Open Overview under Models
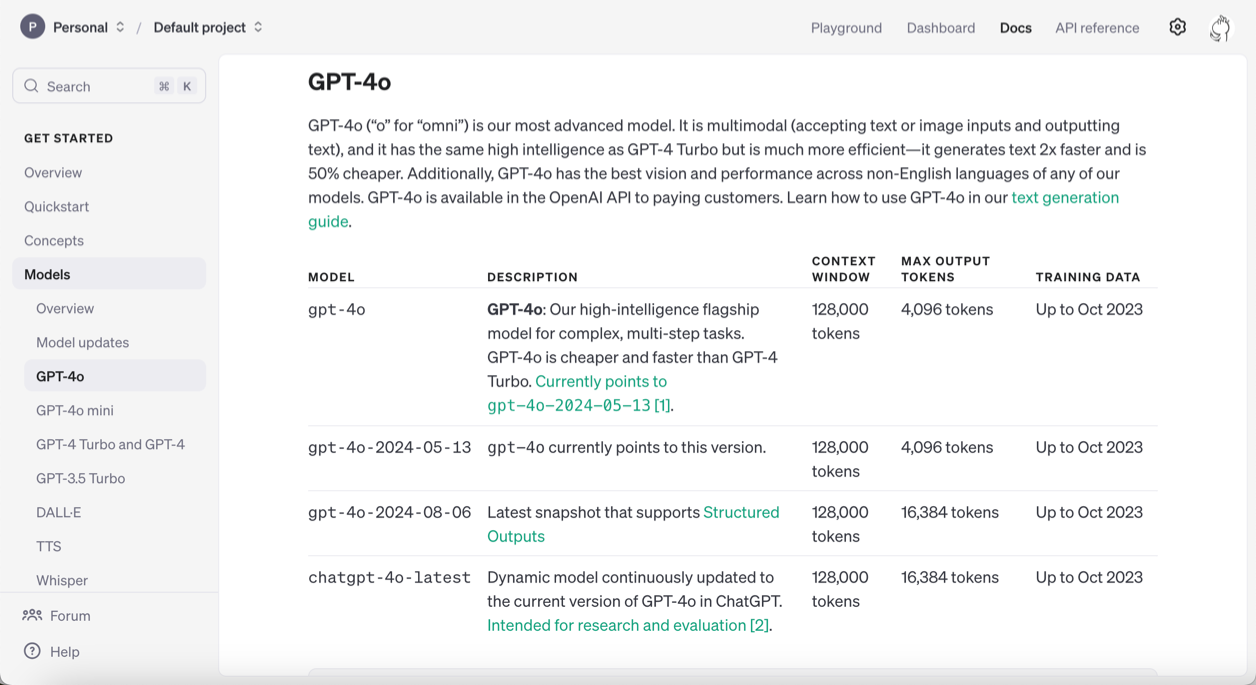1256x685 pixels. click(x=65, y=308)
